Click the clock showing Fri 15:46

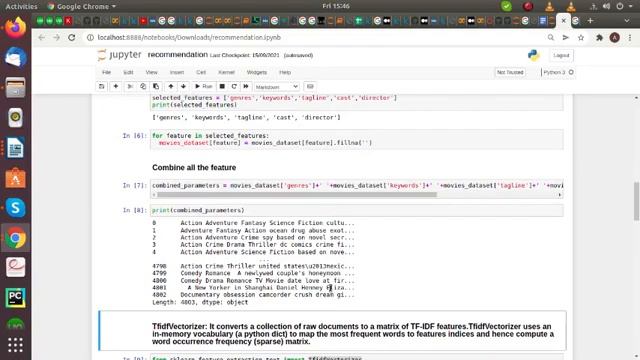[x=336, y=6]
